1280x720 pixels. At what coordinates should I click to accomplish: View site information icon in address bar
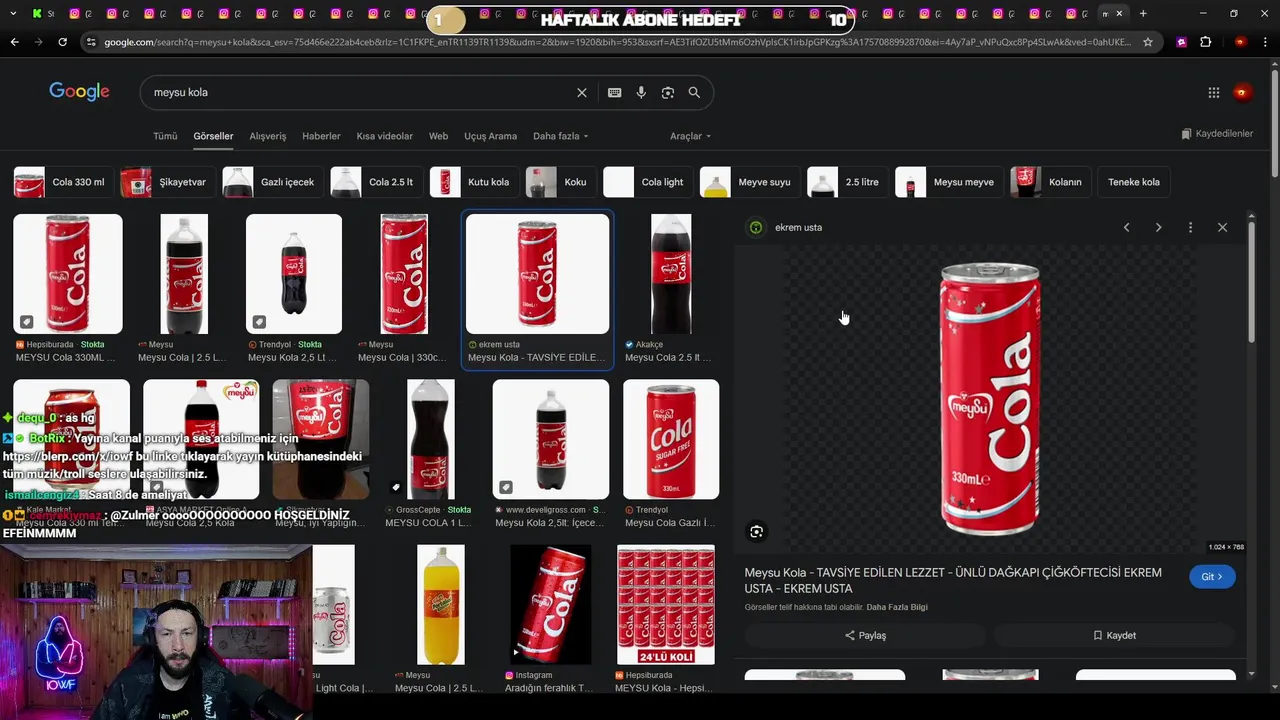92,42
